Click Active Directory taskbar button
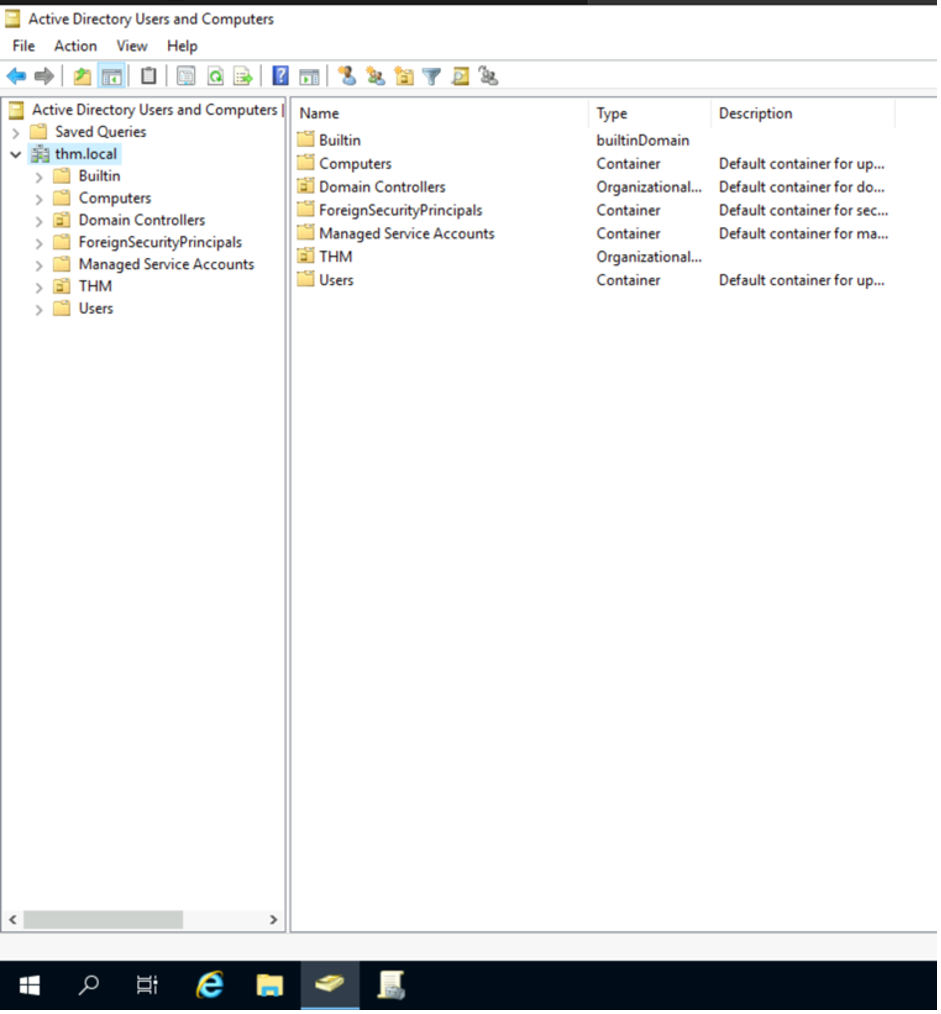Viewport: 941px width, 1014px height. tap(330, 986)
